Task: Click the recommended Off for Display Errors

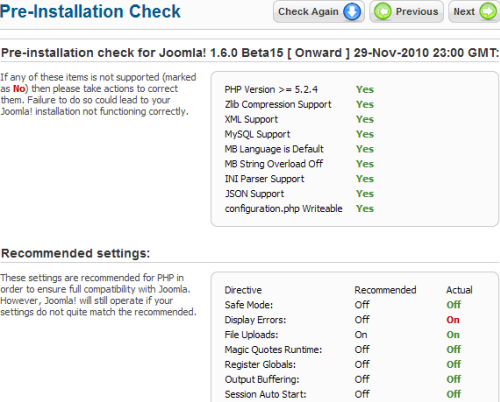Action: pos(362,320)
